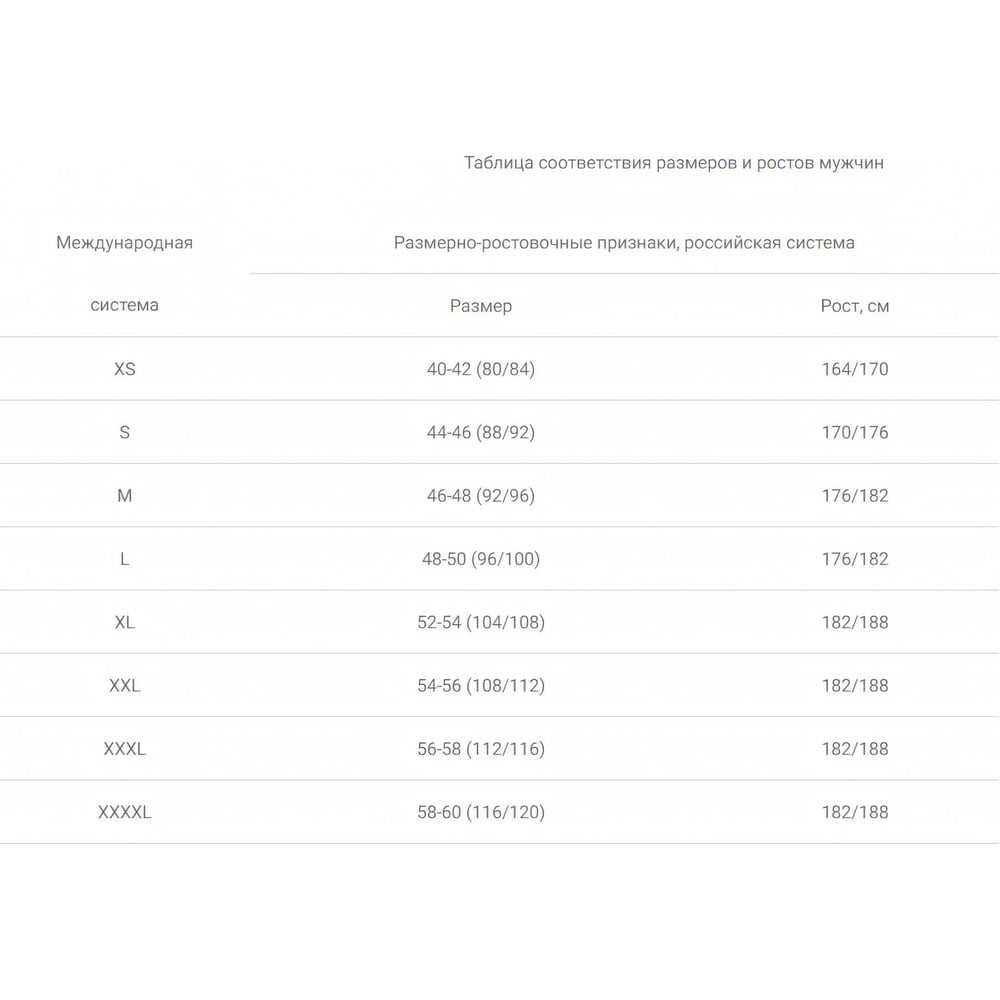Click the table title about men's sizes
This screenshot has width=1000, height=1000.
[x=673, y=163]
